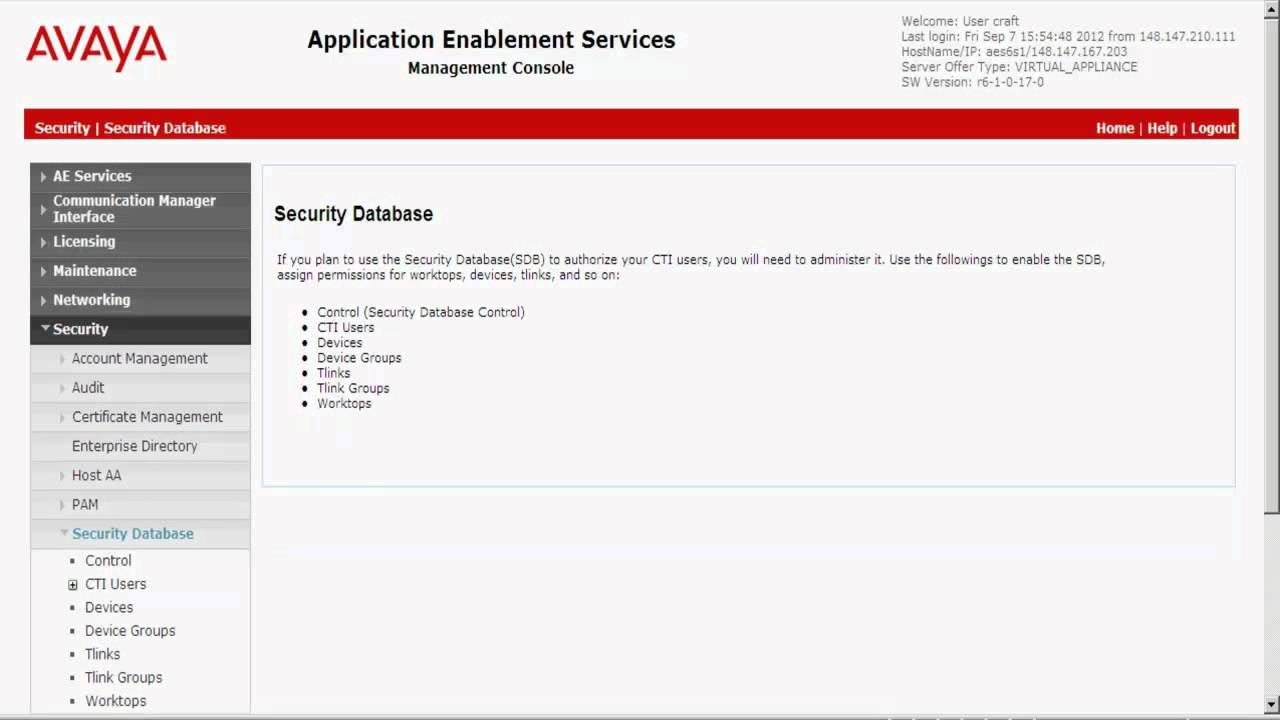The height and width of the screenshot is (720, 1280).
Task: Select Tlinks in the sidebar
Action: (102, 654)
